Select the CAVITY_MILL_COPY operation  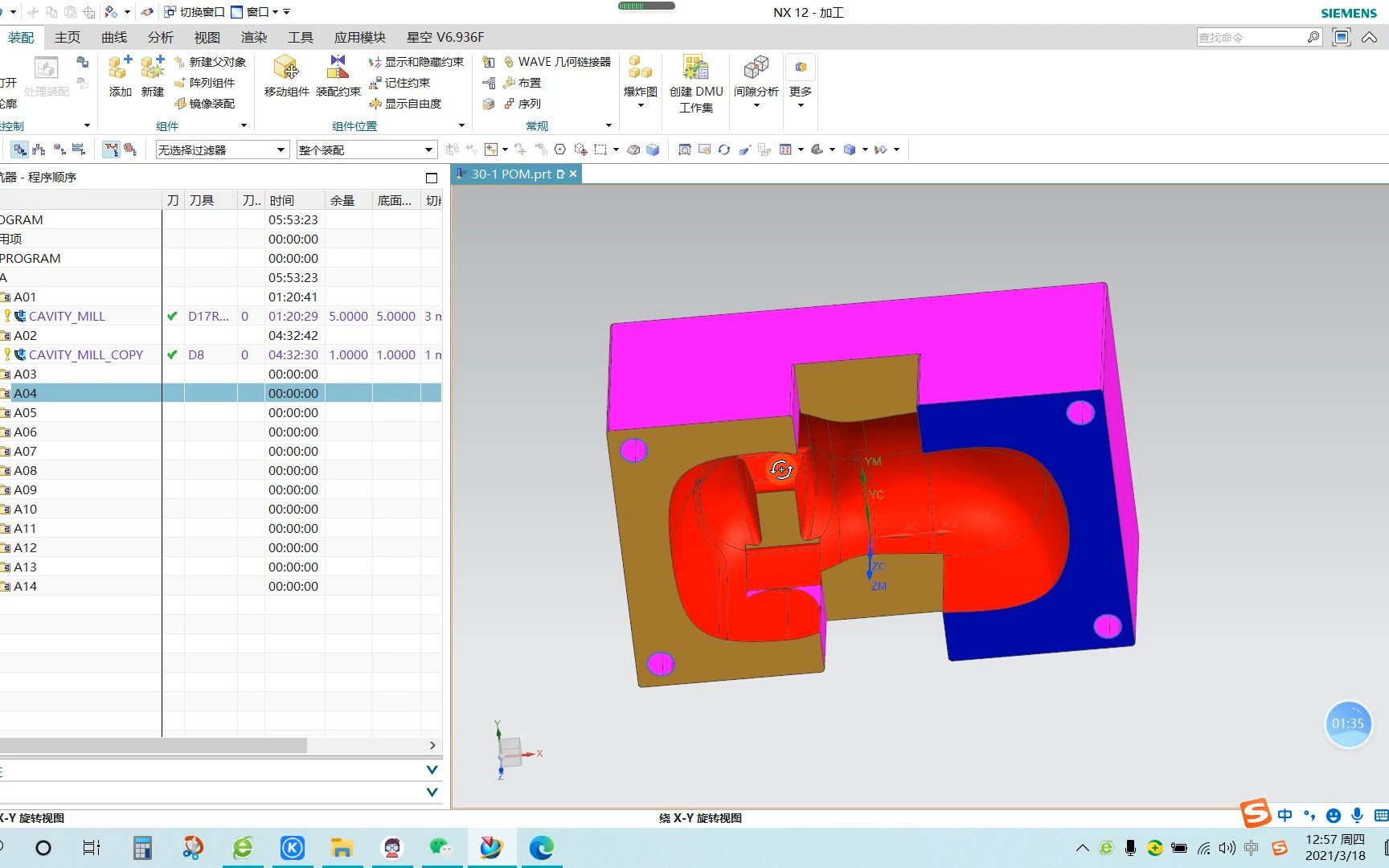pyautogui.click(x=86, y=354)
